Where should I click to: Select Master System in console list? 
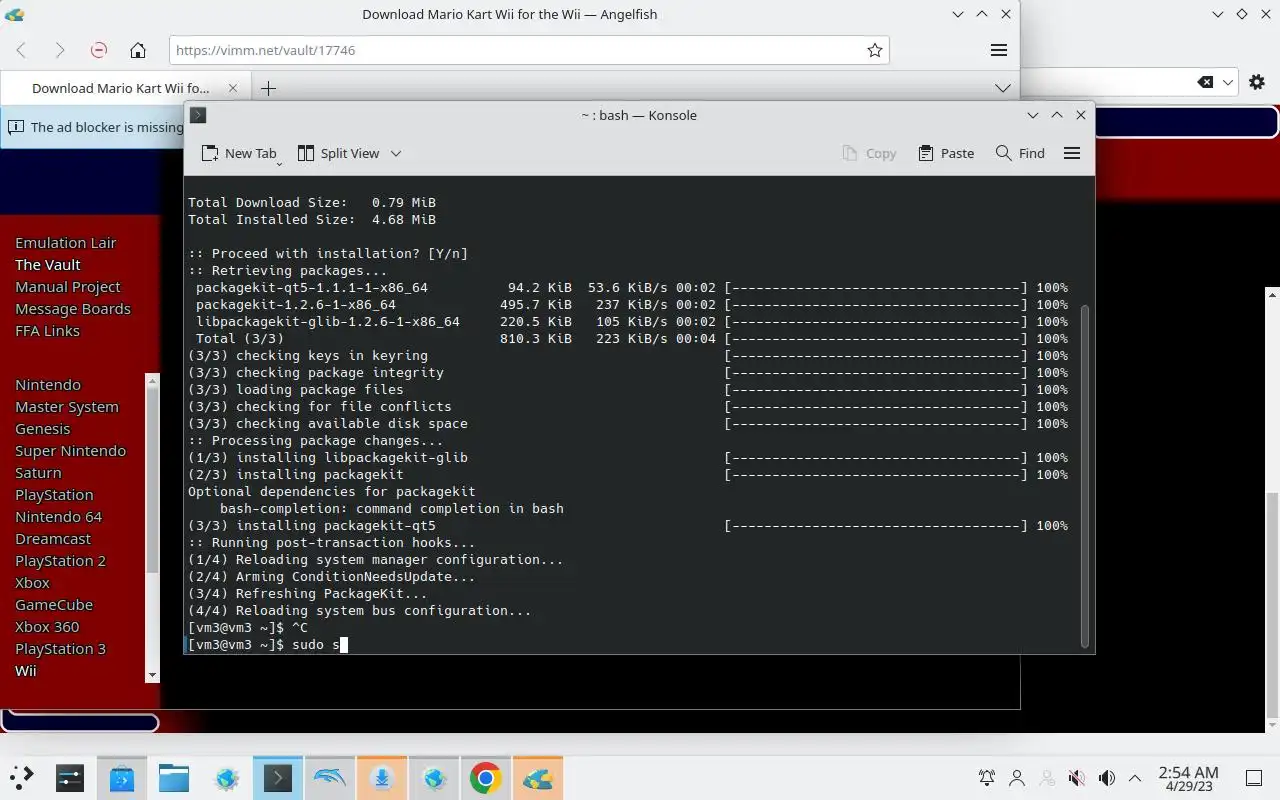(67, 407)
